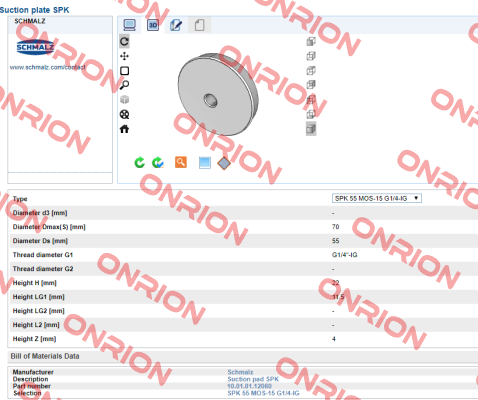Image resolution: width=478 pixels, height=400 pixels.
Task: Switch to the 3D view tab
Action: tap(153, 25)
